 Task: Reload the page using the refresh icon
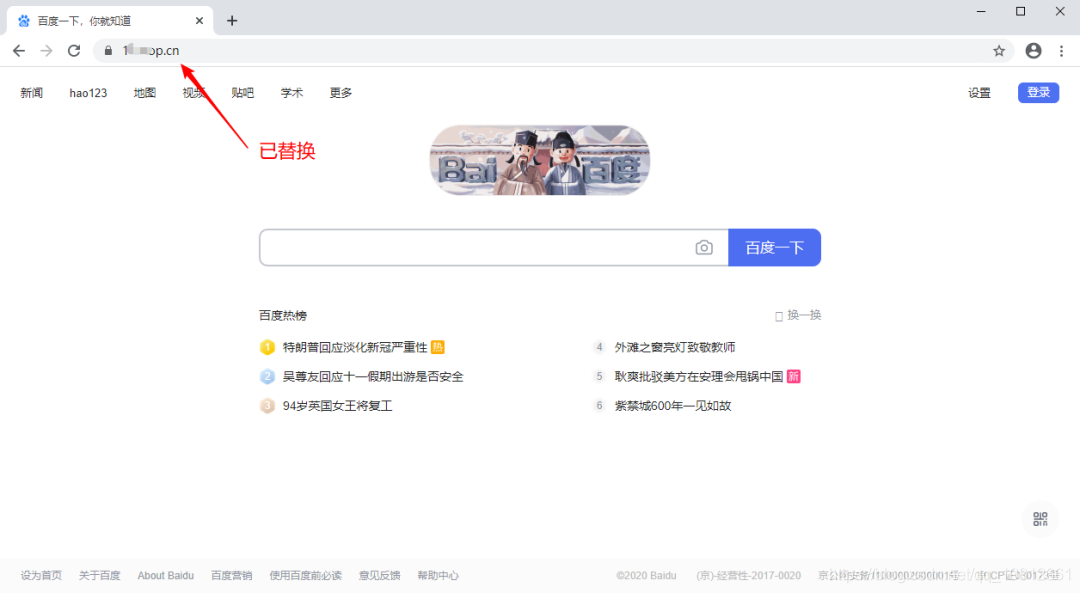(x=74, y=50)
